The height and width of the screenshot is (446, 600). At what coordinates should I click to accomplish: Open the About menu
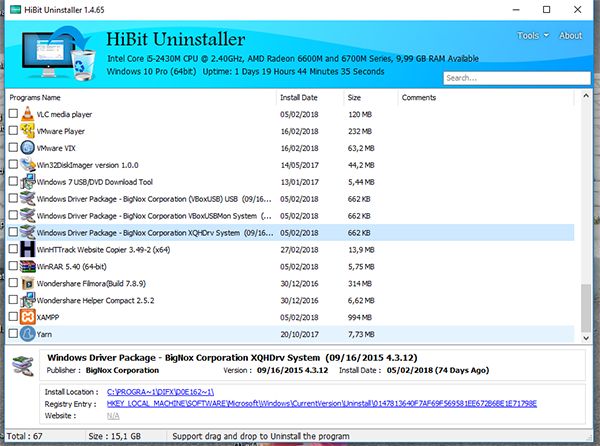coord(570,36)
